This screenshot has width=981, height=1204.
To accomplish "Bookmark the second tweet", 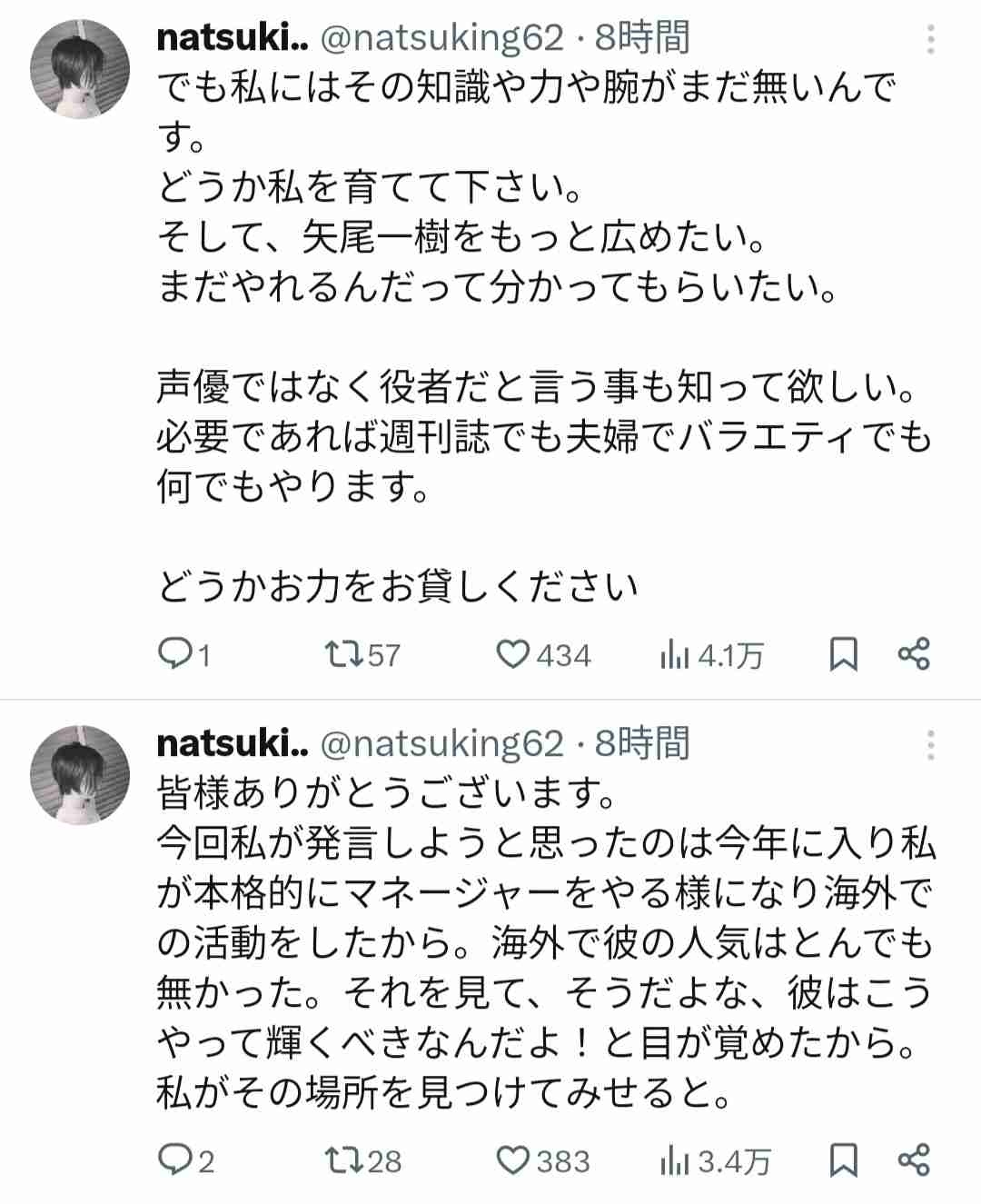I will (x=844, y=1159).
